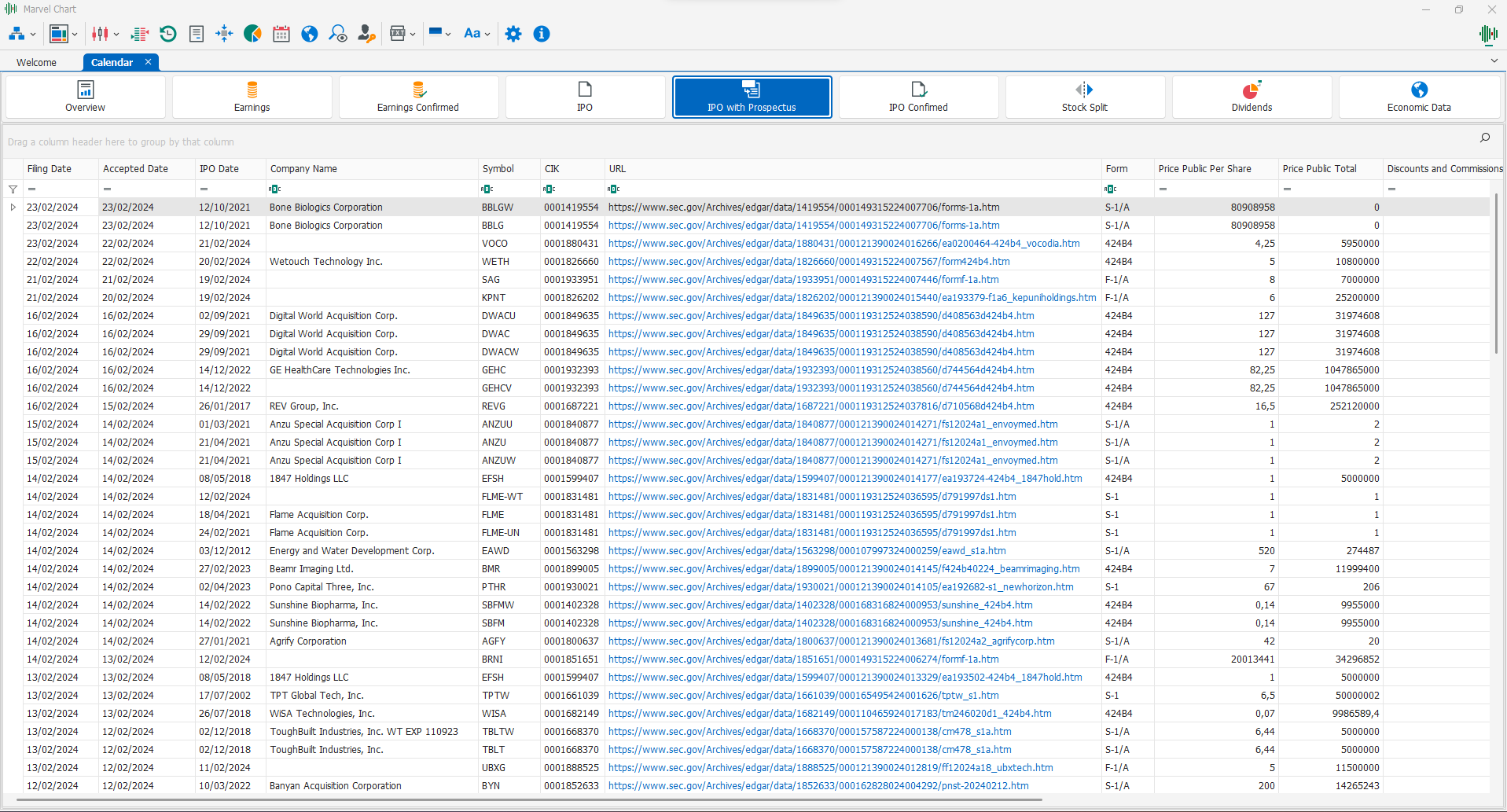
Task: Open the grid search magnifier icon
Action: [x=1485, y=138]
